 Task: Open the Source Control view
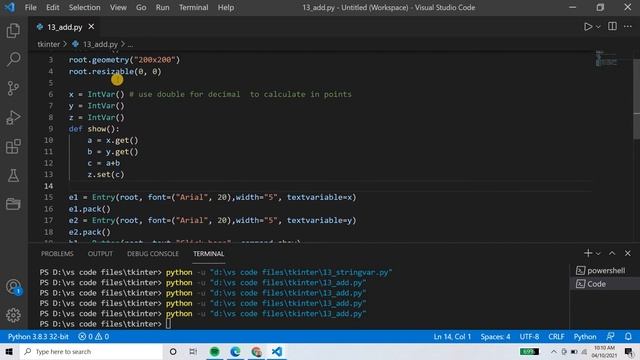coord(13,88)
